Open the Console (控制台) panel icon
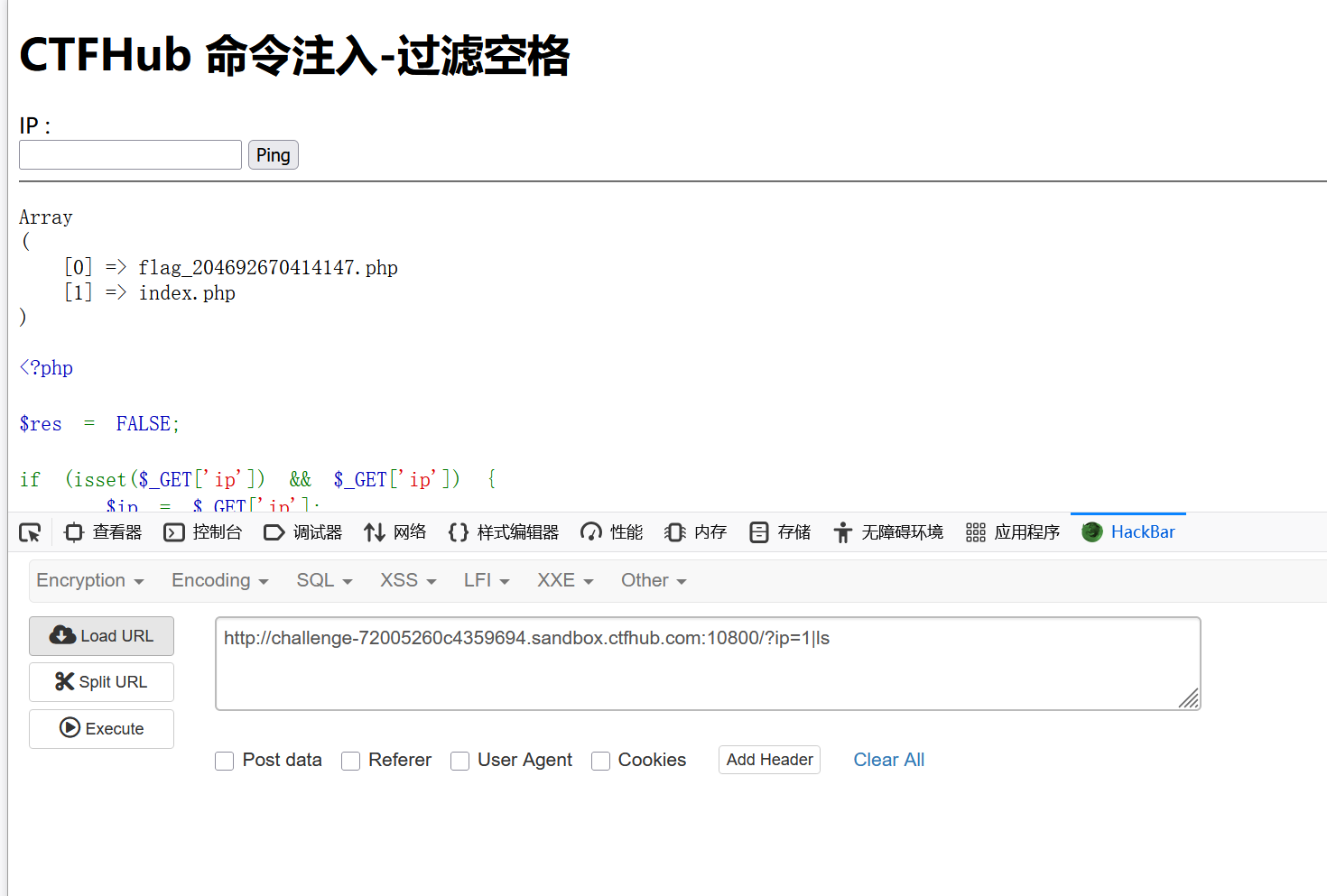The height and width of the screenshot is (896, 1327). (174, 532)
